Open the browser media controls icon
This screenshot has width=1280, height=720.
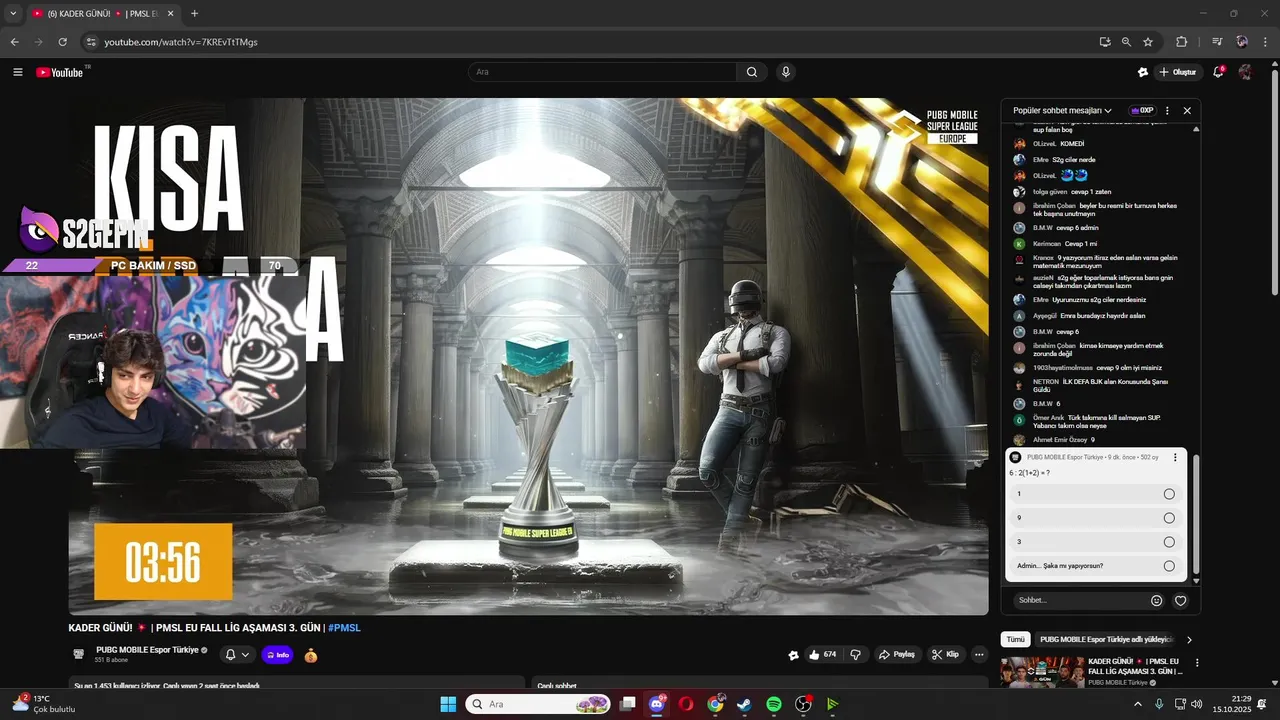tap(1217, 42)
